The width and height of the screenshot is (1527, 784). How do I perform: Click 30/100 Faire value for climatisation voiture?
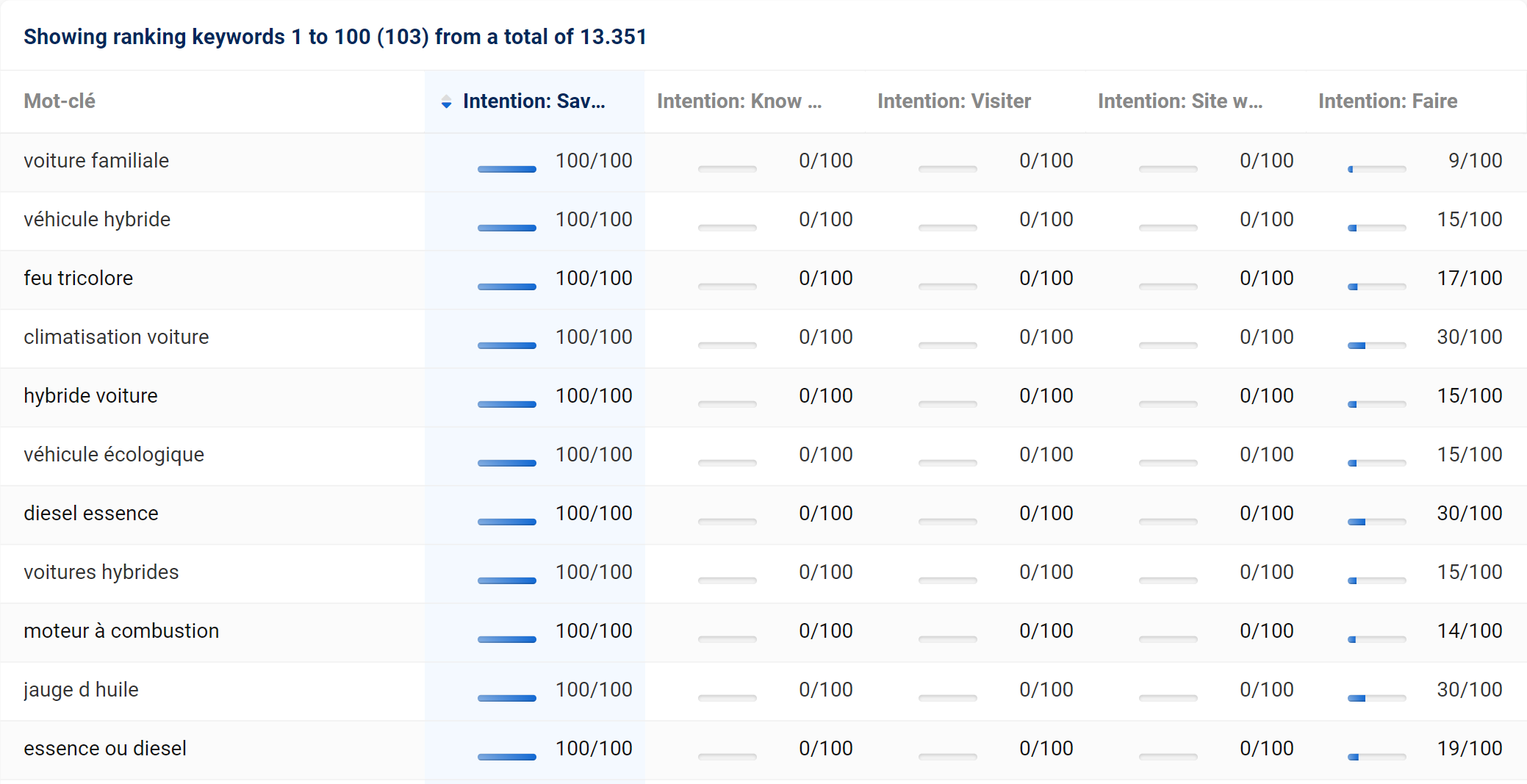[1470, 337]
